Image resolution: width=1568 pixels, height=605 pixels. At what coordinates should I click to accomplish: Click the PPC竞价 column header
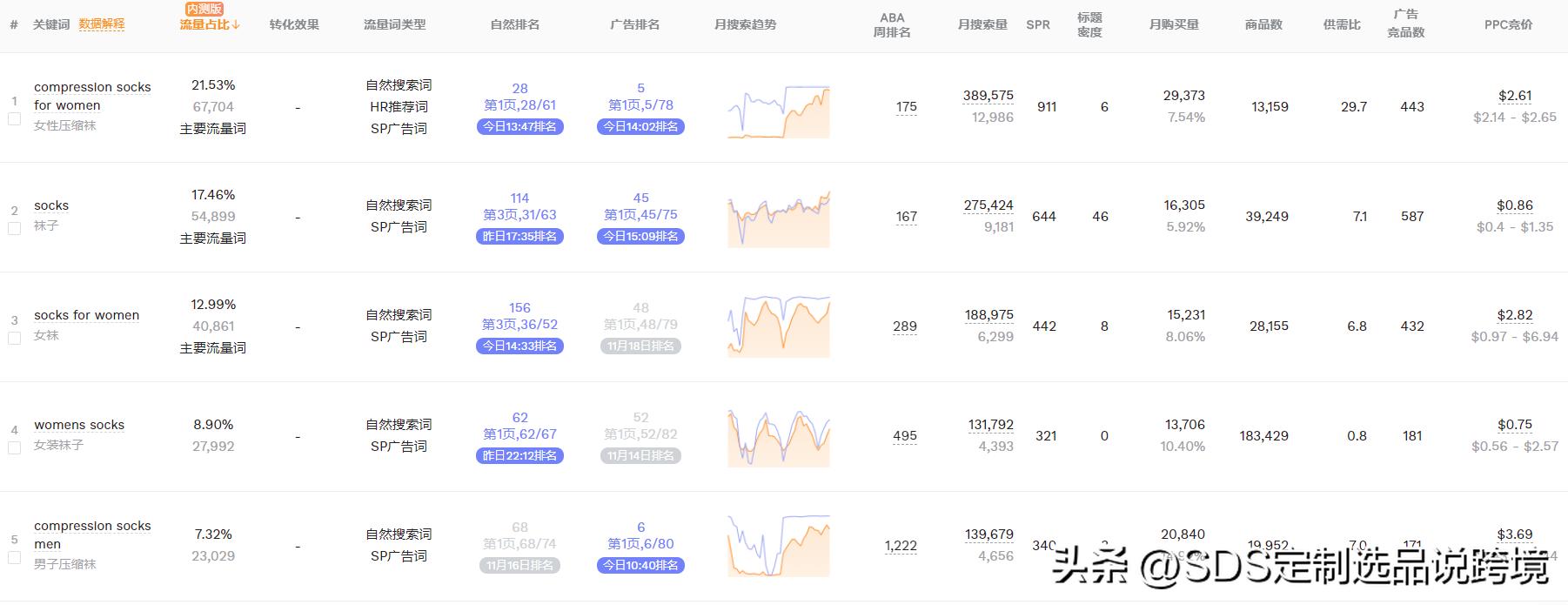click(x=1508, y=24)
